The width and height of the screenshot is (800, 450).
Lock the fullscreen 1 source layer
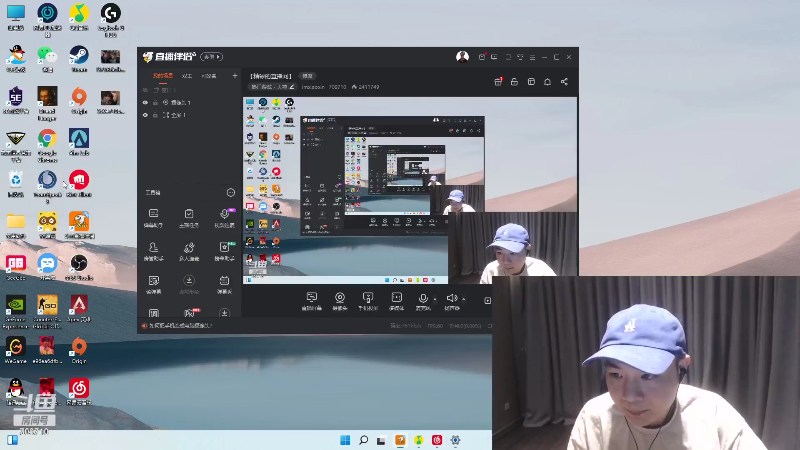[156, 115]
